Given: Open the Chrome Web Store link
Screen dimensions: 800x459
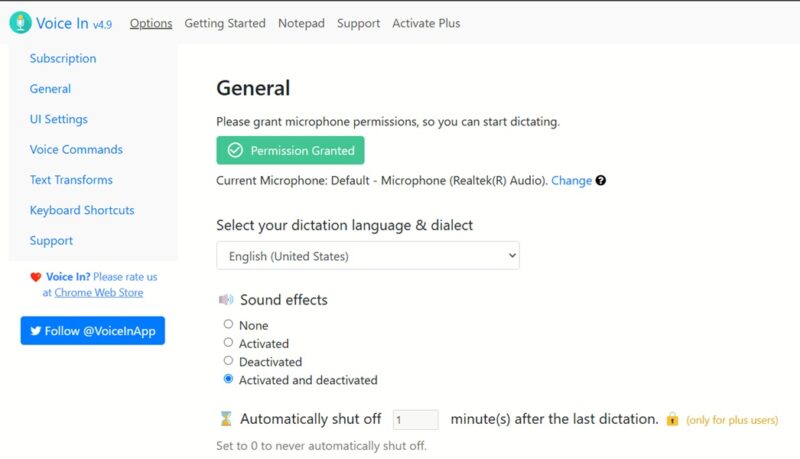Looking at the screenshot, I should click(99, 293).
